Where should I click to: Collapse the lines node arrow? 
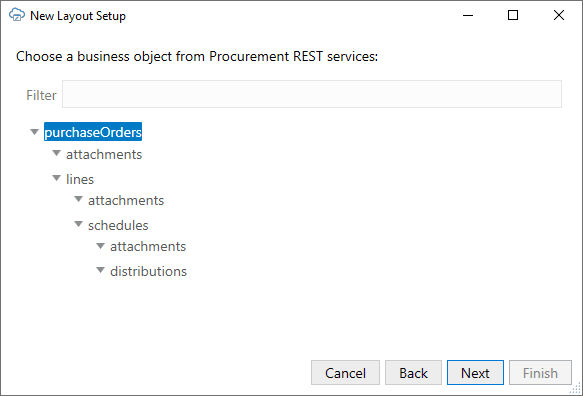56,178
